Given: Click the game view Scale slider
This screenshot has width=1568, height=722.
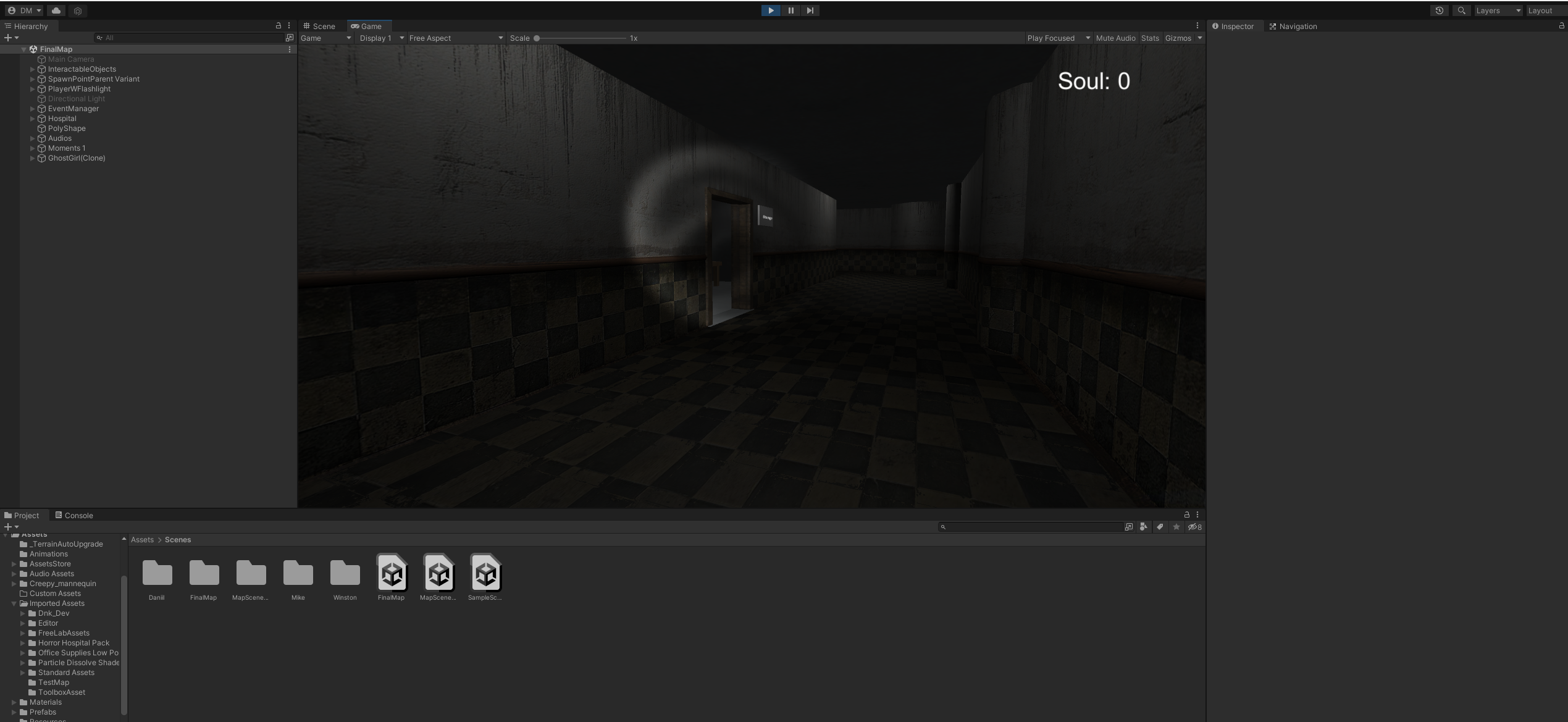Looking at the screenshot, I should point(581,38).
